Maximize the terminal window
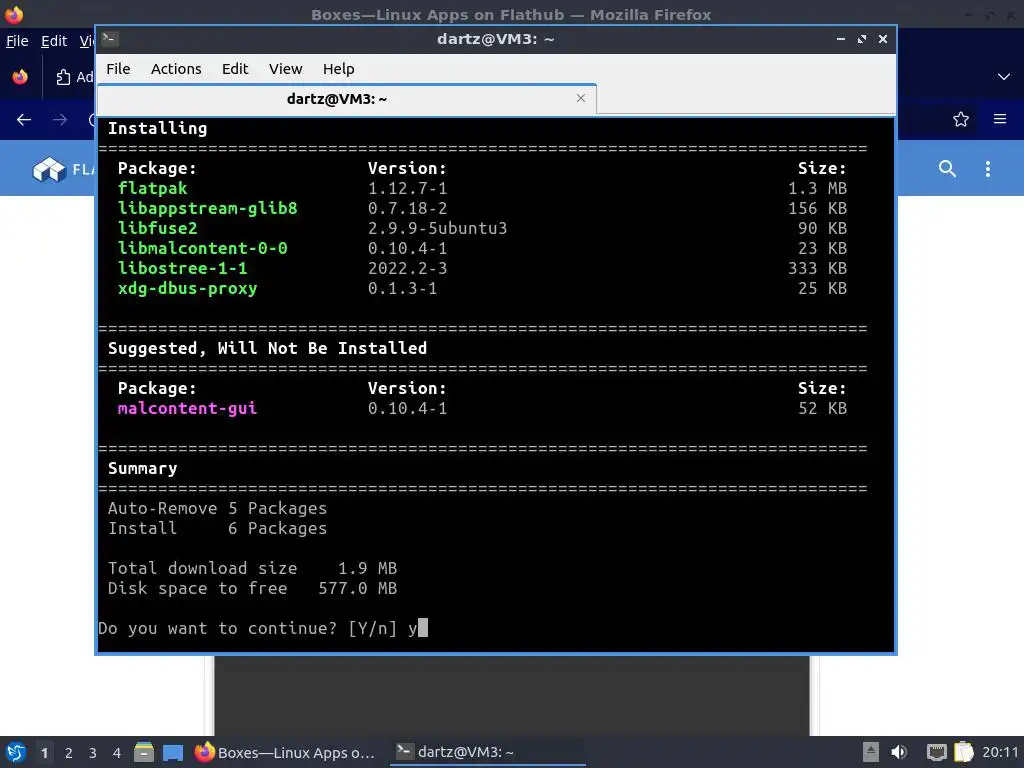This screenshot has width=1024, height=768. coord(861,39)
